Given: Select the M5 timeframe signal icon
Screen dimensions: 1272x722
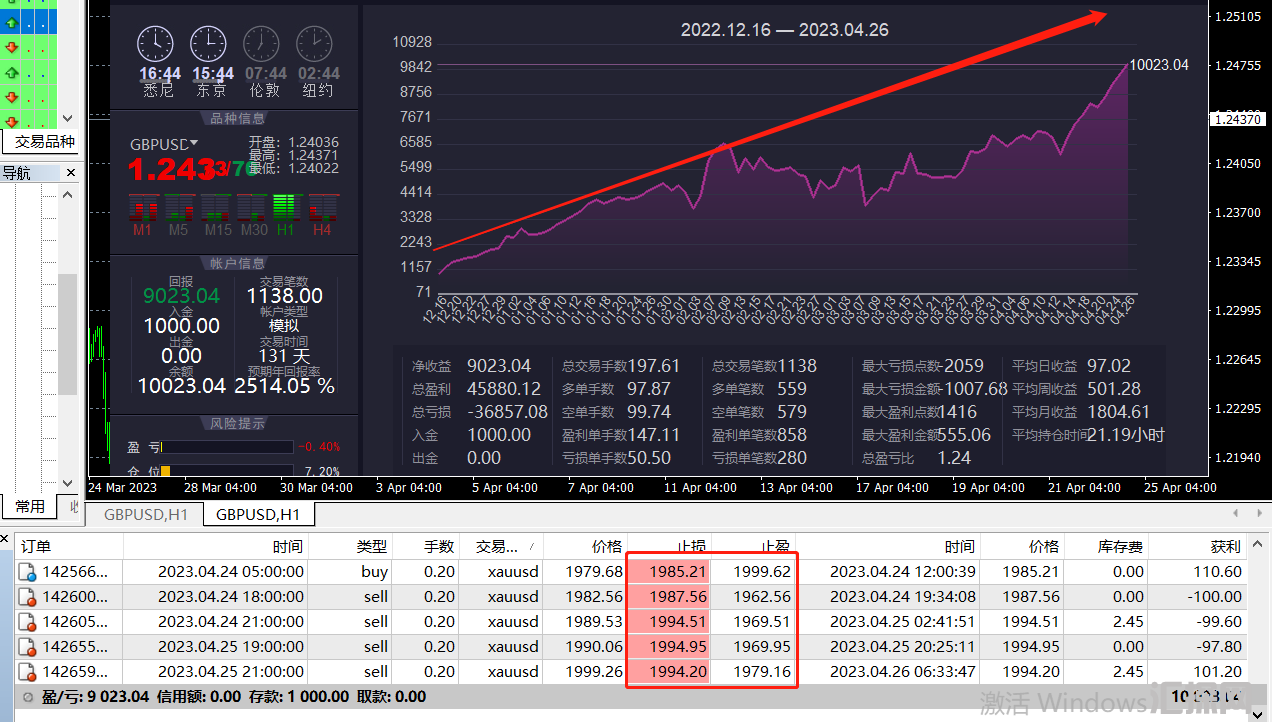Looking at the screenshot, I should [179, 207].
